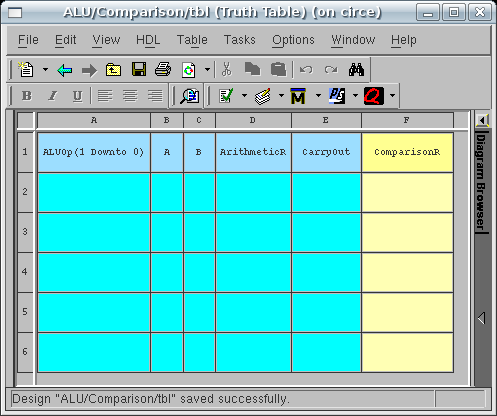This screenshot has width=497, height=416.
Task: Open the Tasks menu
Action: coord(240,40)
